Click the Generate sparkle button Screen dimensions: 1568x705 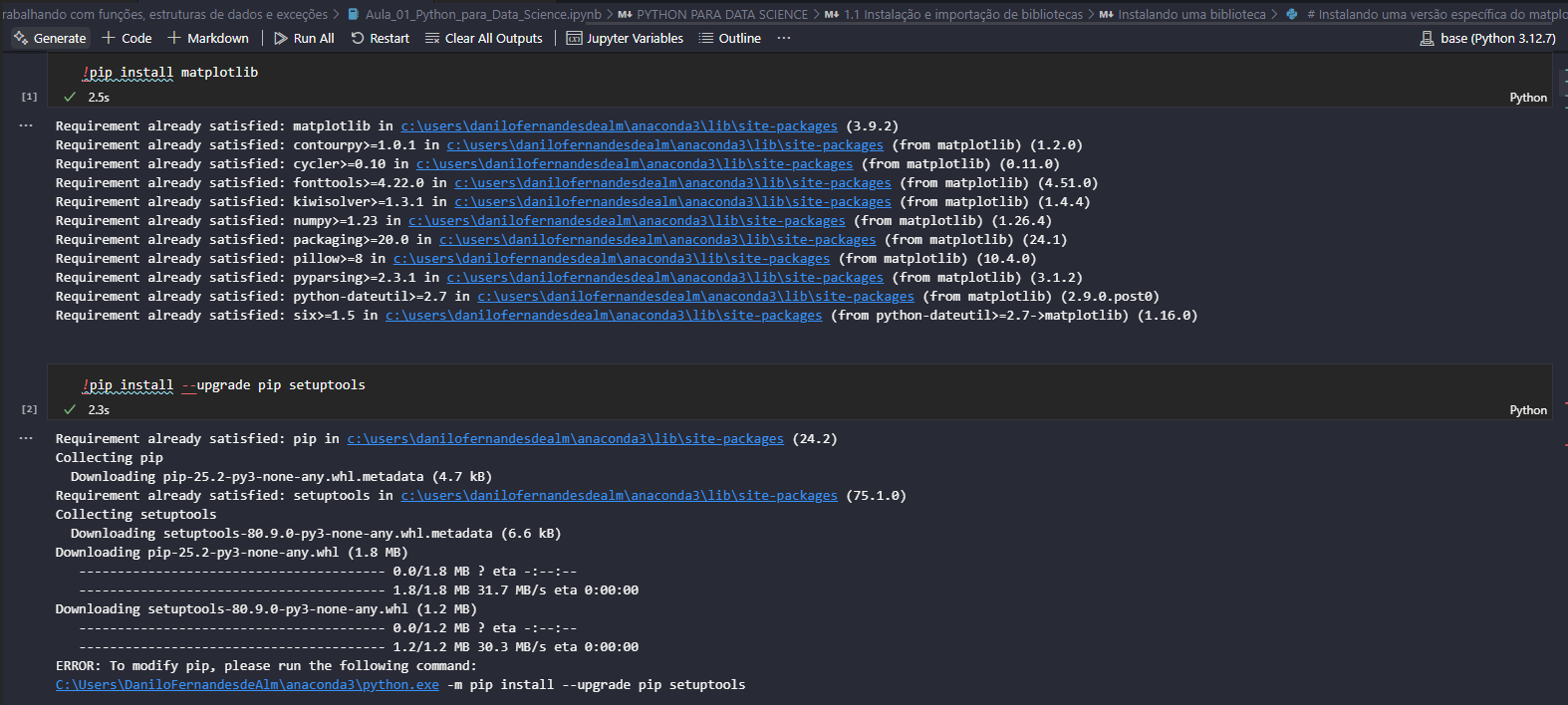(x=50, y=38)
